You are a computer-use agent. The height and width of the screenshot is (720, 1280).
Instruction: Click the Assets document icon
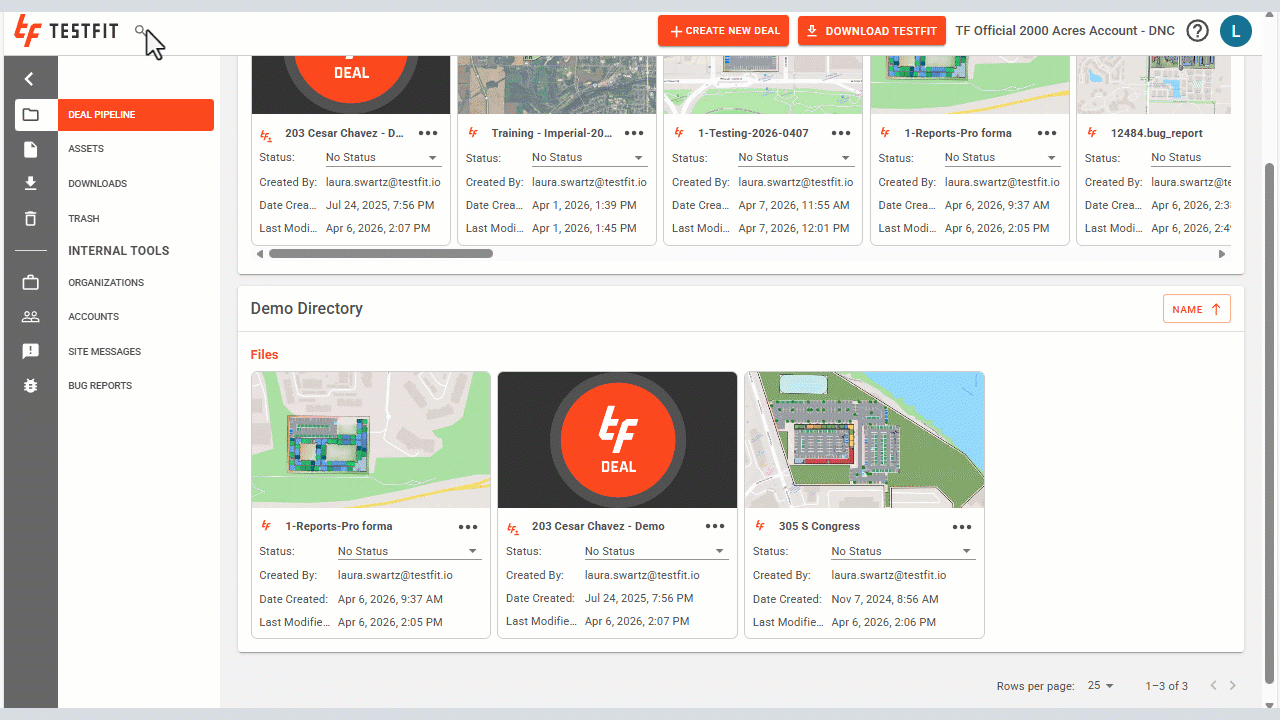coord(30,149)
